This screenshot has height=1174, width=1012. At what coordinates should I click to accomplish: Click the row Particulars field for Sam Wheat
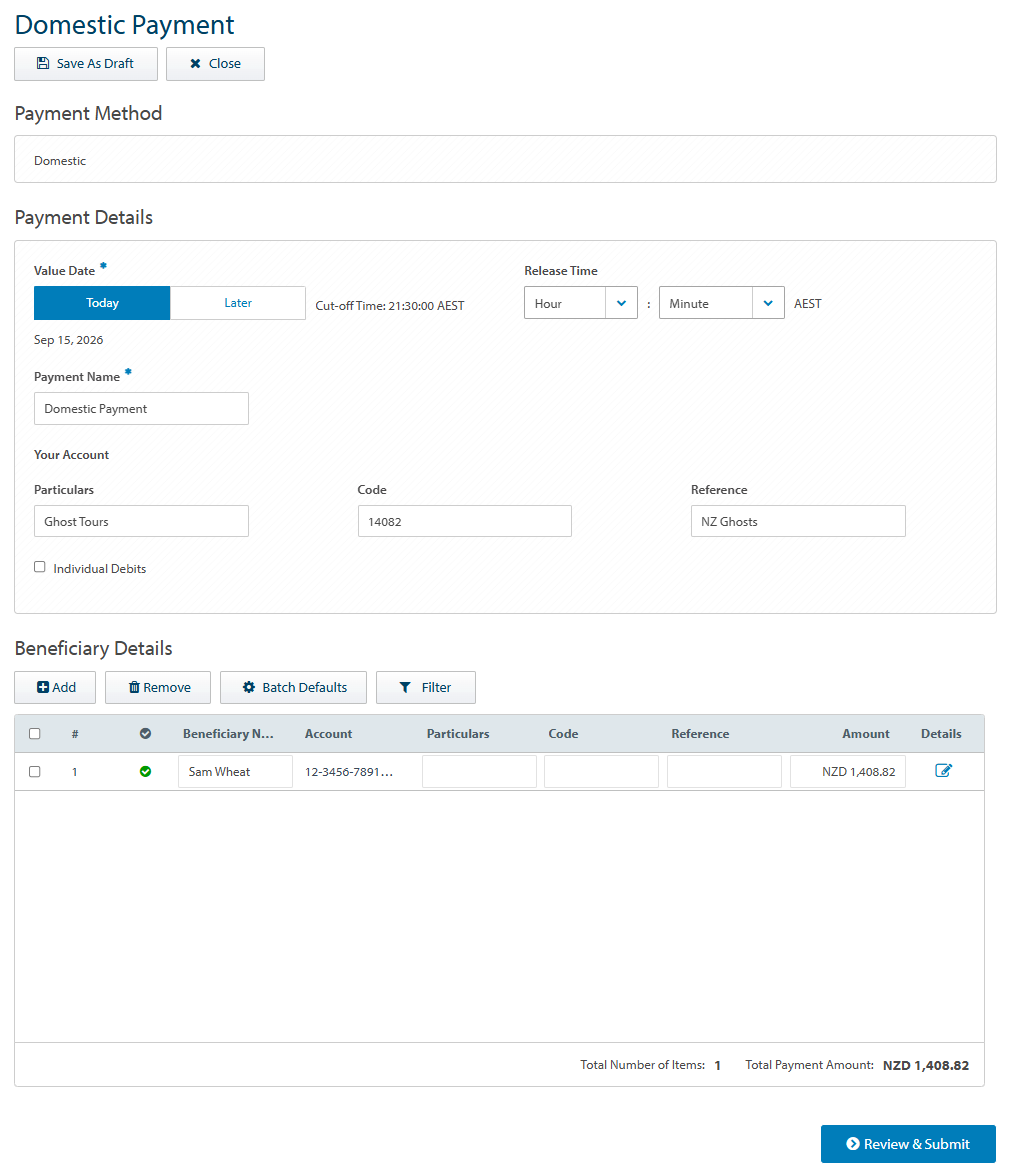point(479,772)
